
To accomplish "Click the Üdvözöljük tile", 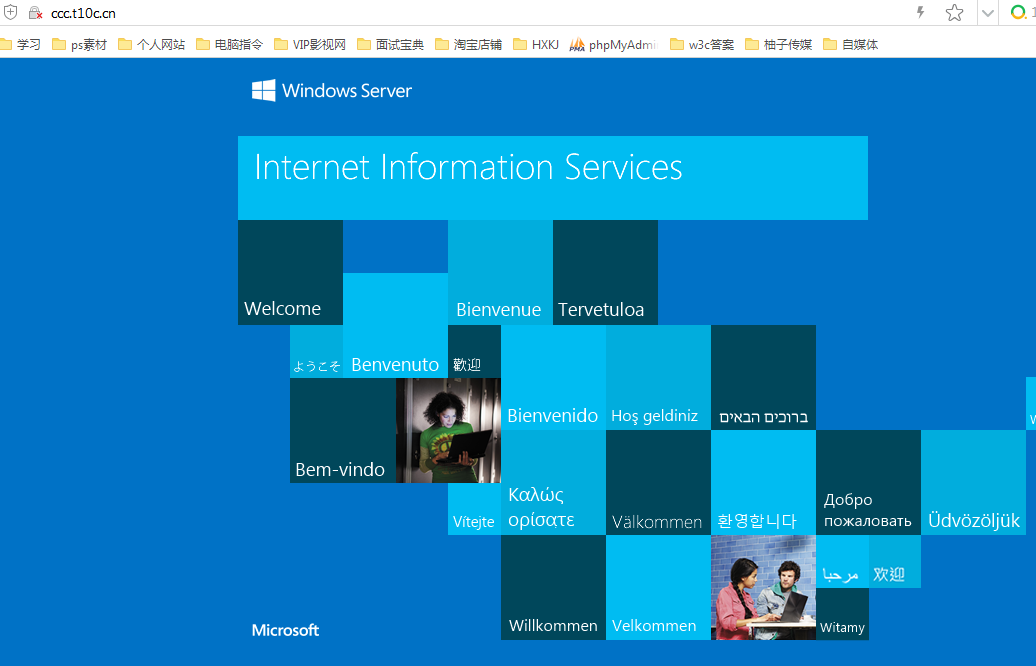I will (x=973, y=482).
